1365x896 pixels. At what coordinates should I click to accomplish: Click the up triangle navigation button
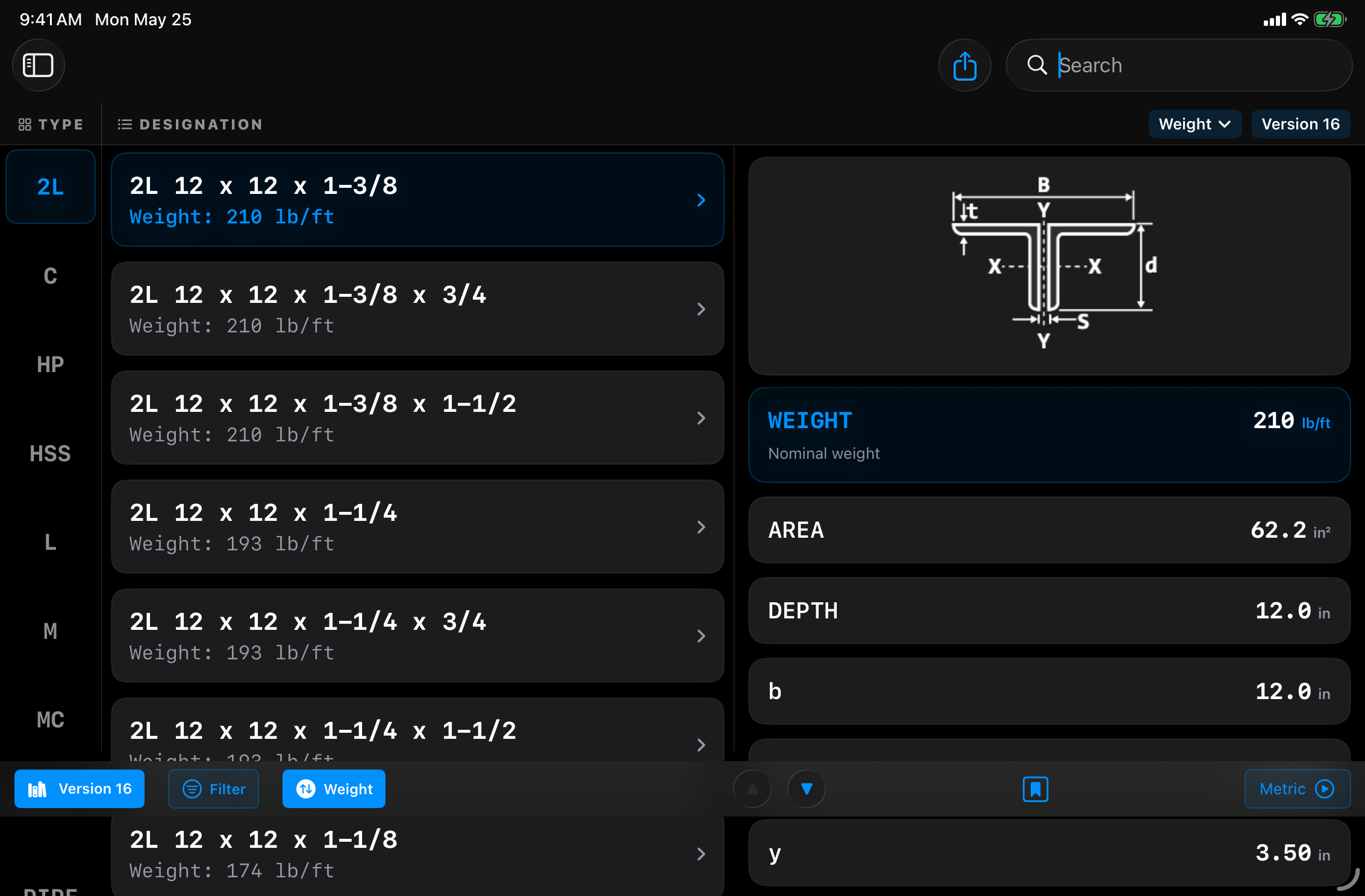(x=752, y=789)
